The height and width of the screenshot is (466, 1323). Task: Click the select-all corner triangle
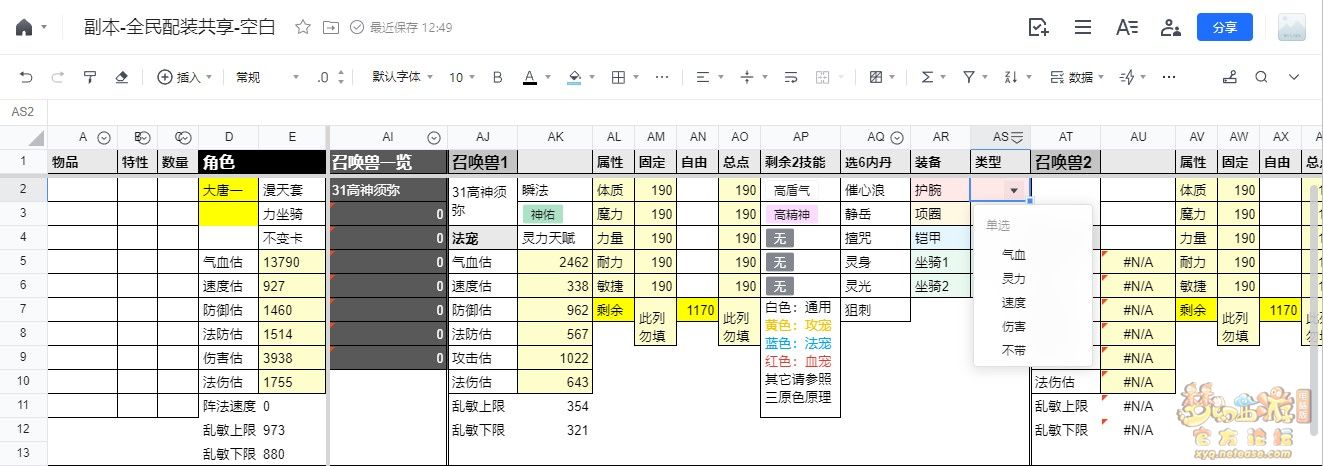[35, 138]
